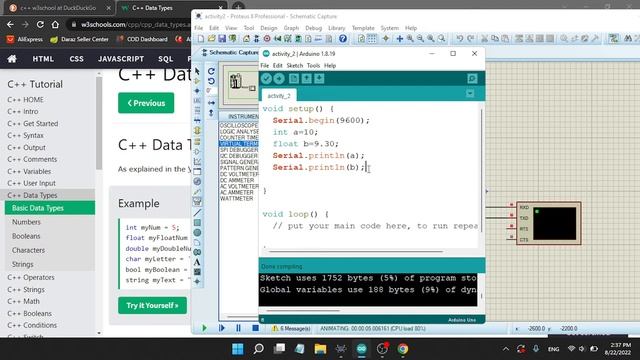
Task: Choose the 2D circle drawing tool in Proteus
Action: [197, 233]
